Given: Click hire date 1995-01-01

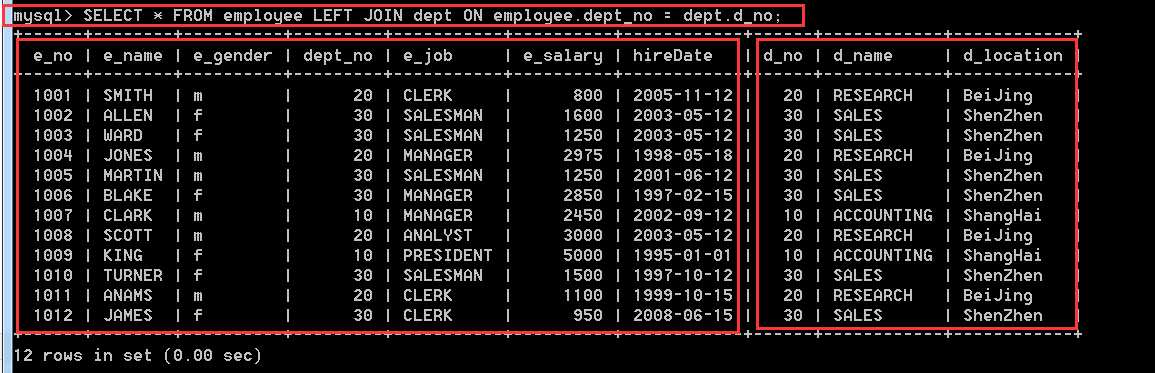Looking at the screenshot, I should 683,256.
